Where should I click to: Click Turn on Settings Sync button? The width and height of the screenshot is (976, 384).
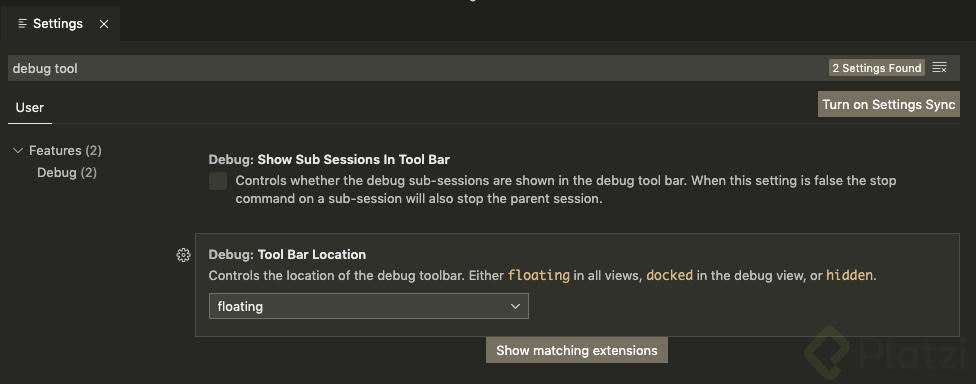(888, 105)
